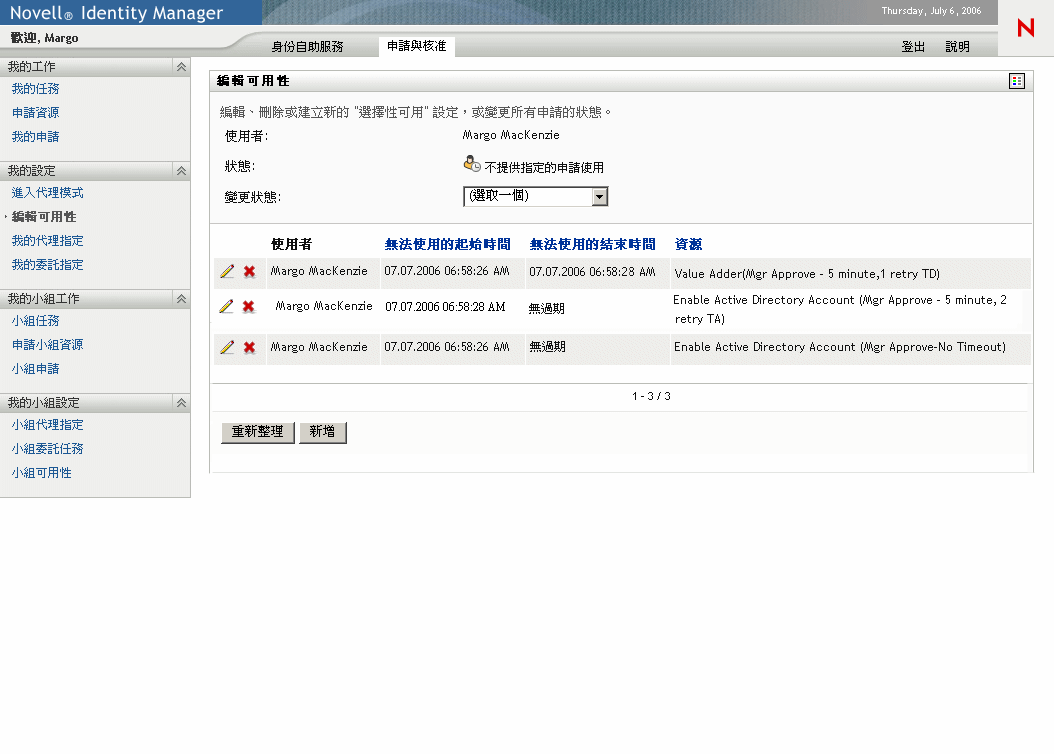Open 申請資源 in sidebar
Image resolution: width=1054 pixels, height=754 pixels.
click(x=36, y=112)
